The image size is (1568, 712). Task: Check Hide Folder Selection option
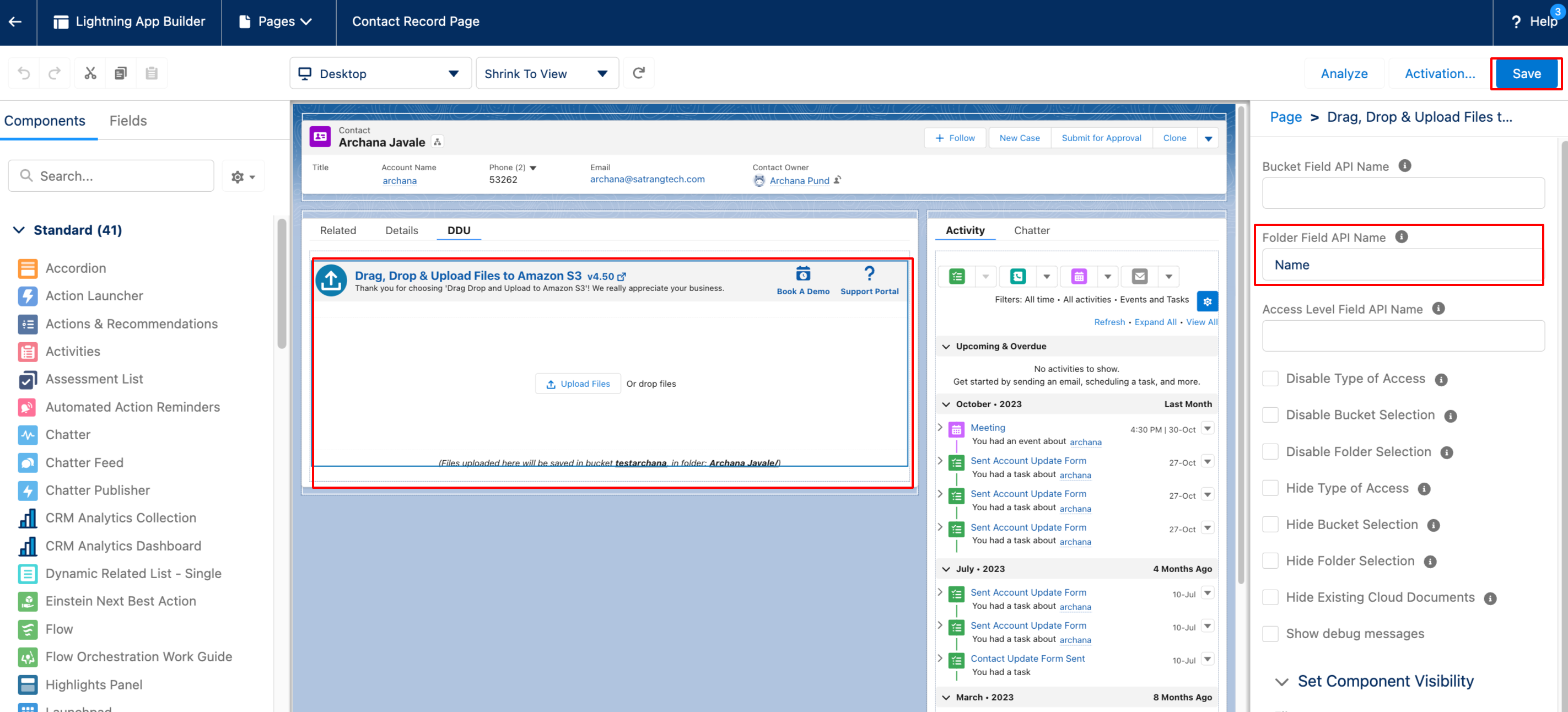1270,561
